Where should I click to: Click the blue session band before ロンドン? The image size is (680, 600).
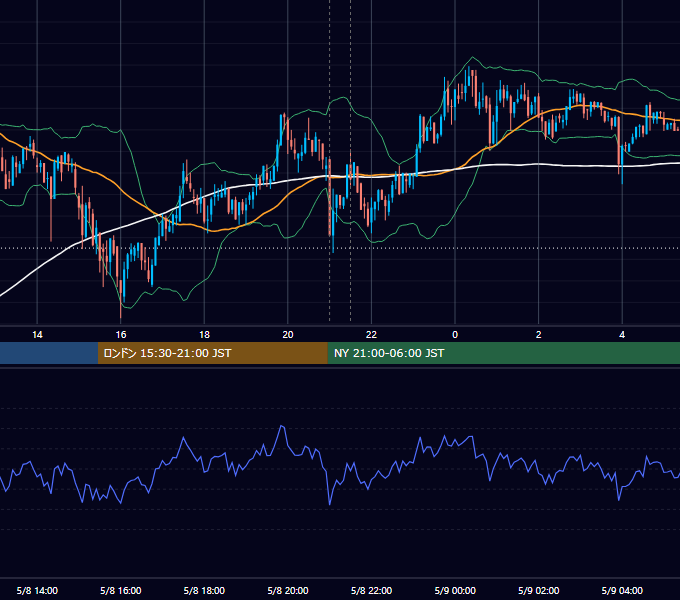point(49,353)
